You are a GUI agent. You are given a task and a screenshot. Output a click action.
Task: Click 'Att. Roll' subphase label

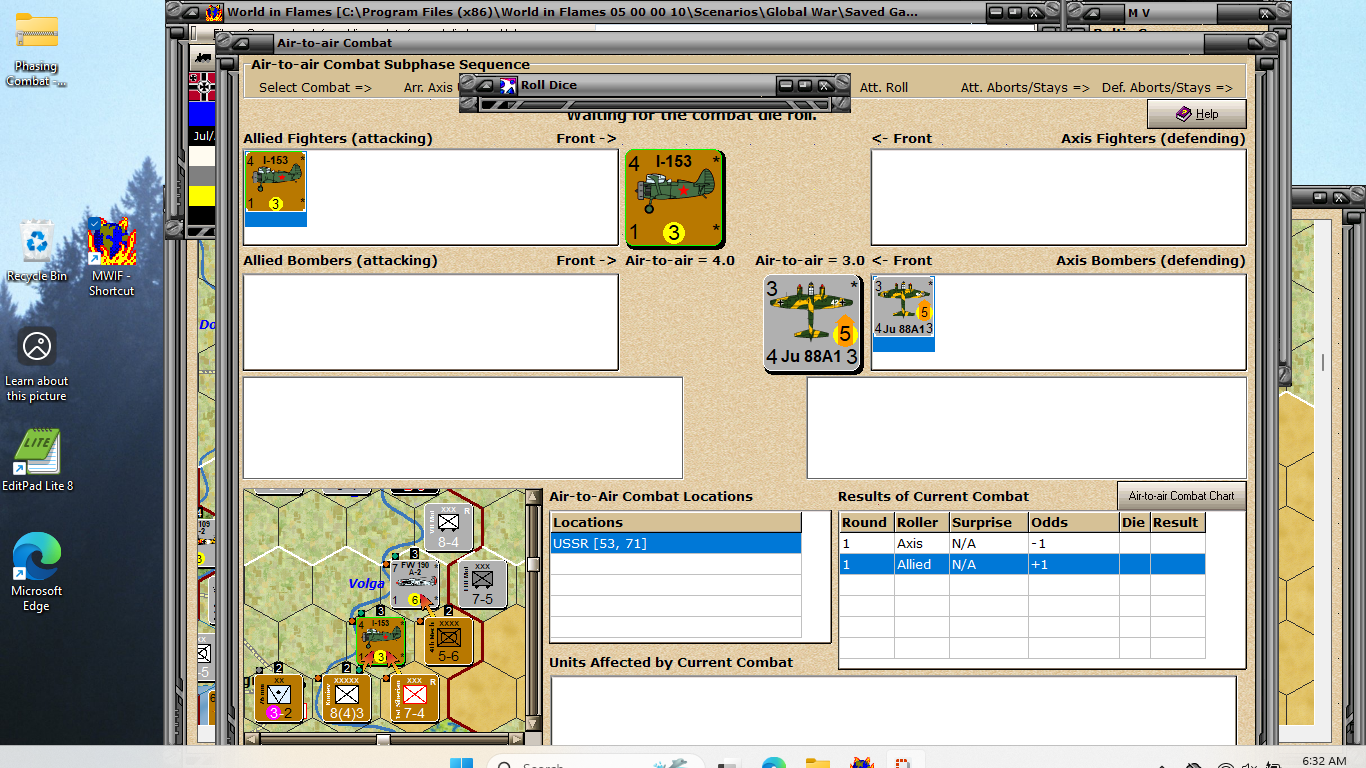click(x=884, y=87)
